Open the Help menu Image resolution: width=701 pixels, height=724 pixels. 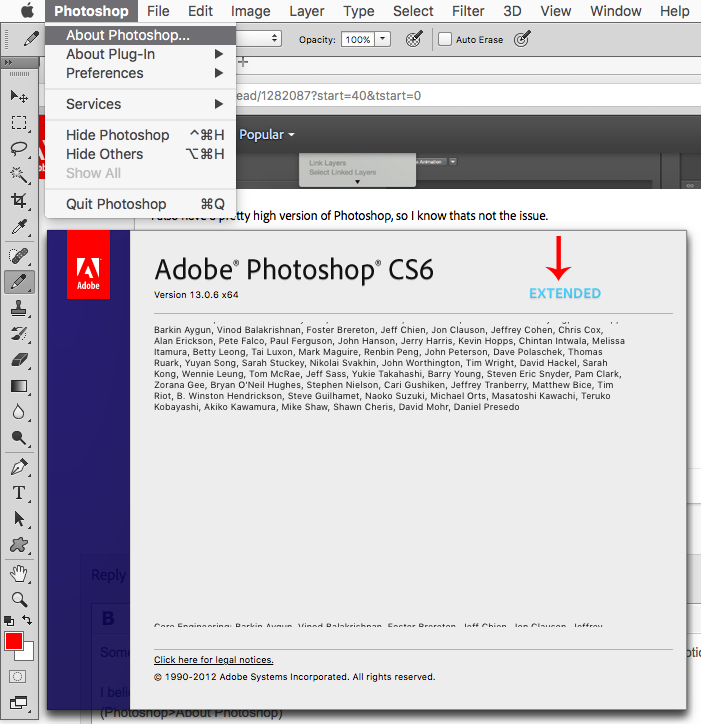click(x=674, y=11)
